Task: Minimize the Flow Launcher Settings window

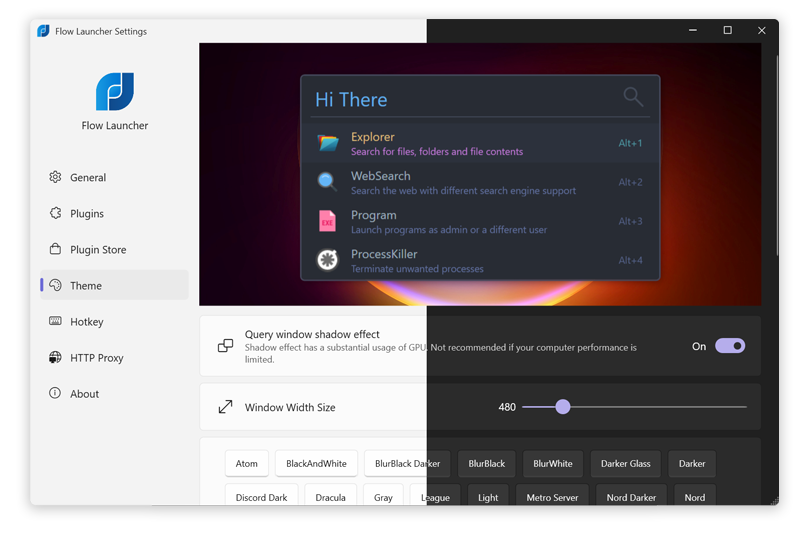Action: pos(693,31)
